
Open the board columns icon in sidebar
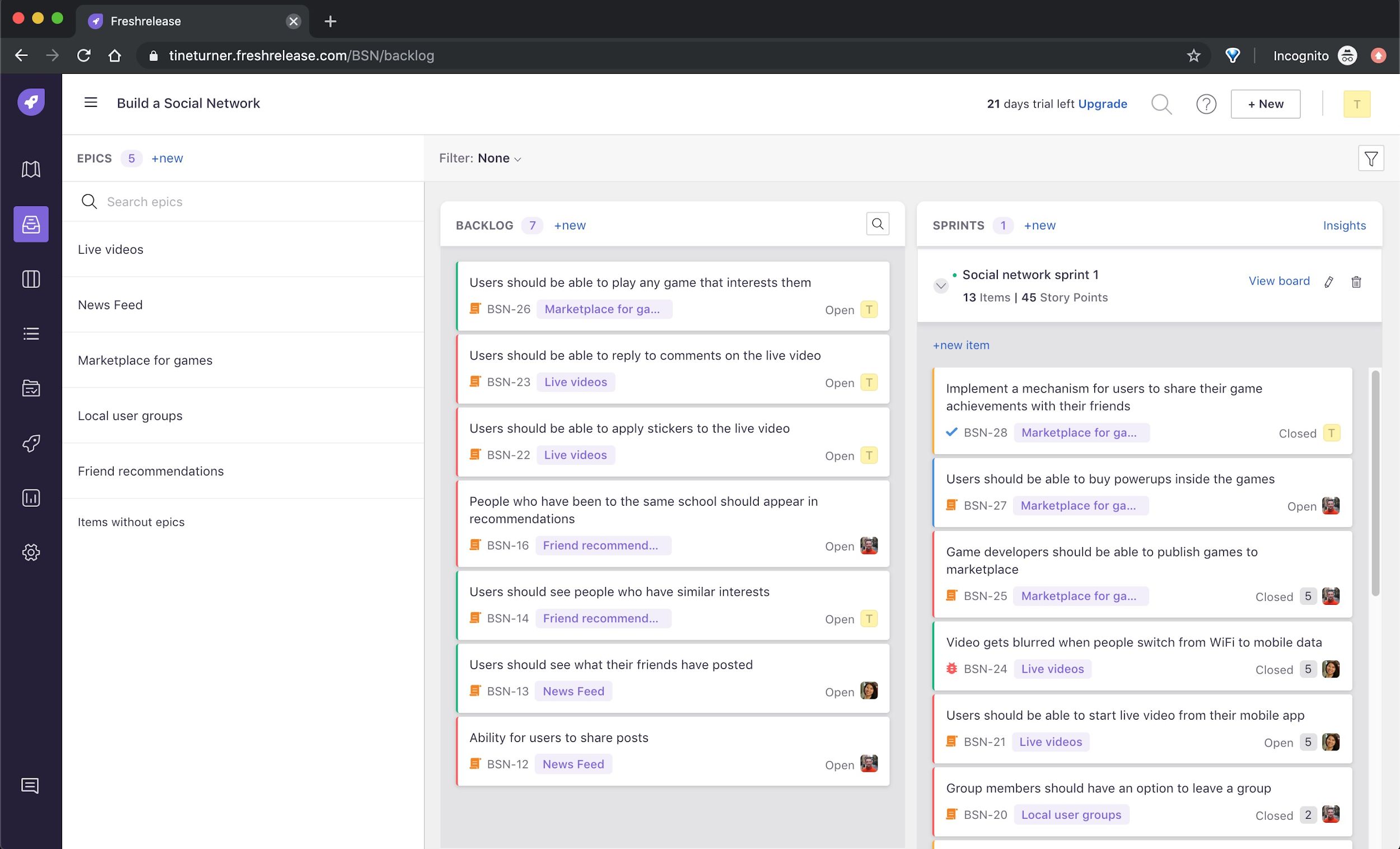[31, 279]
